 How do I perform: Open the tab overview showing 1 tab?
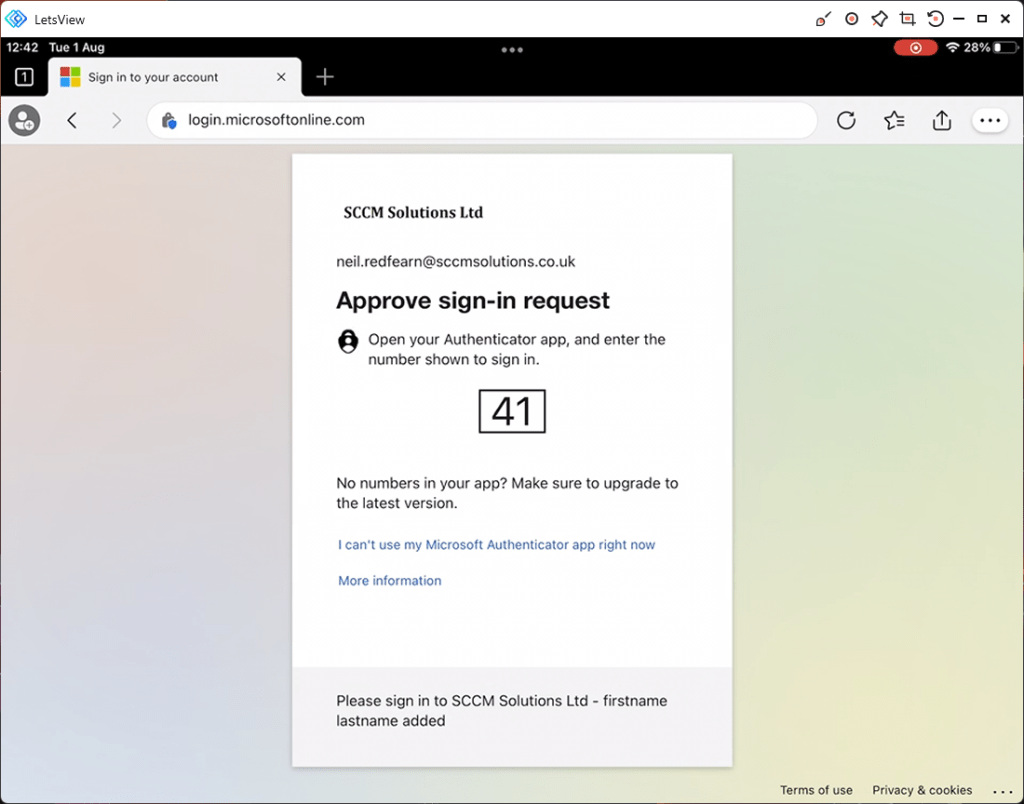tap(24, 77)
